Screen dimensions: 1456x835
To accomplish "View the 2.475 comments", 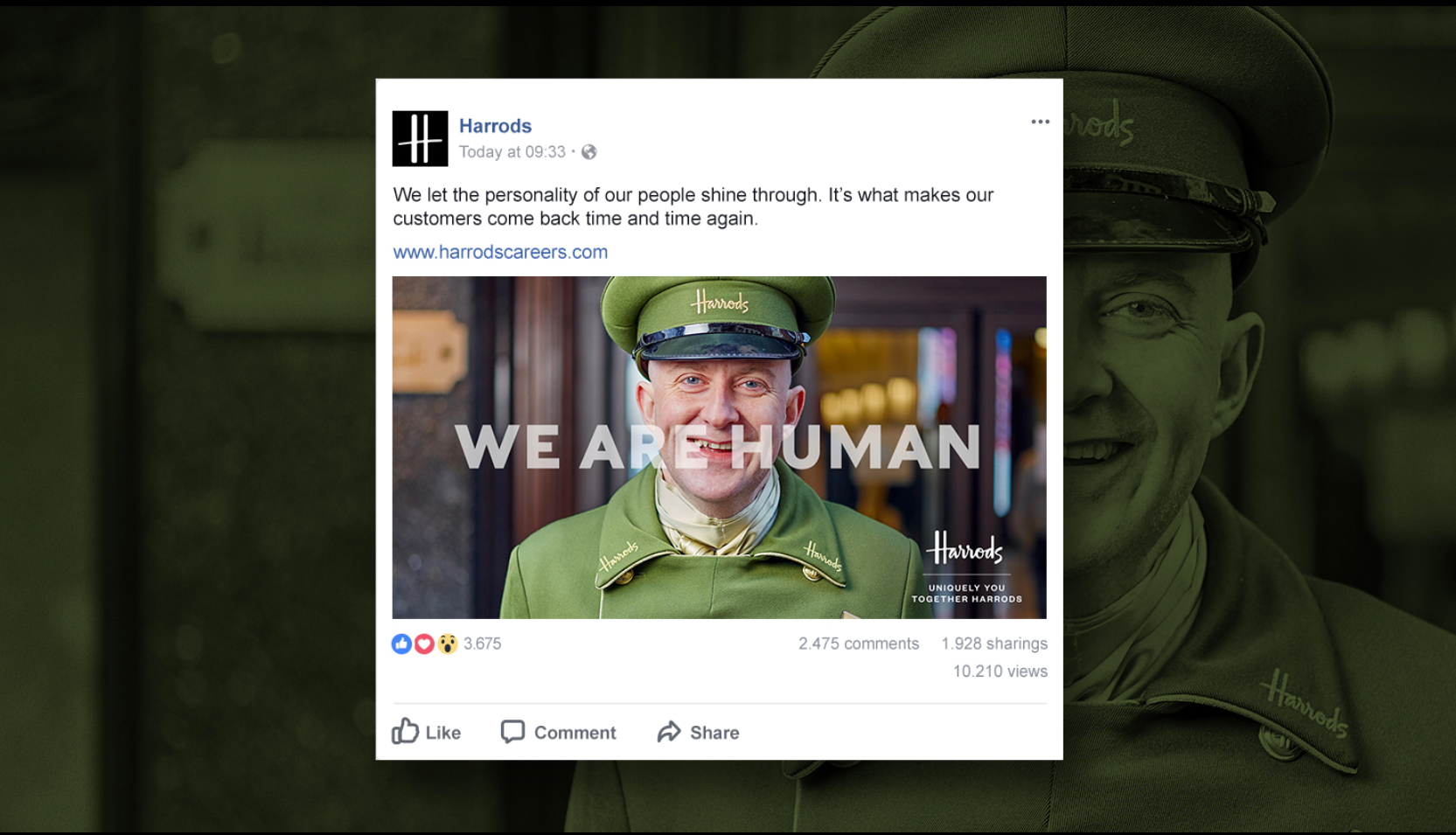I will [859, 644].
